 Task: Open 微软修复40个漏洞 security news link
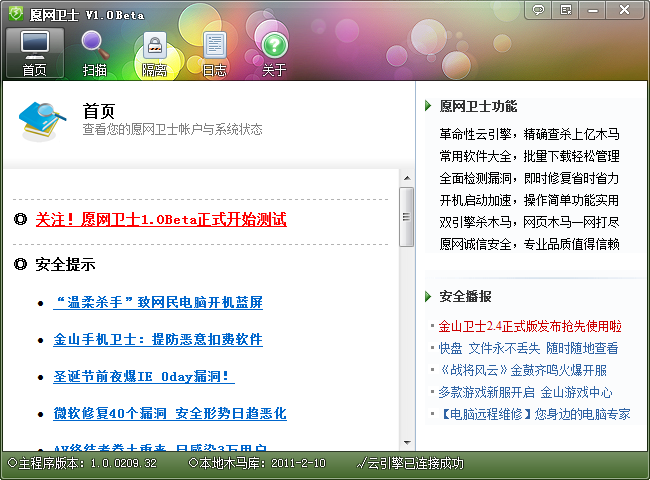click(170, 413)
